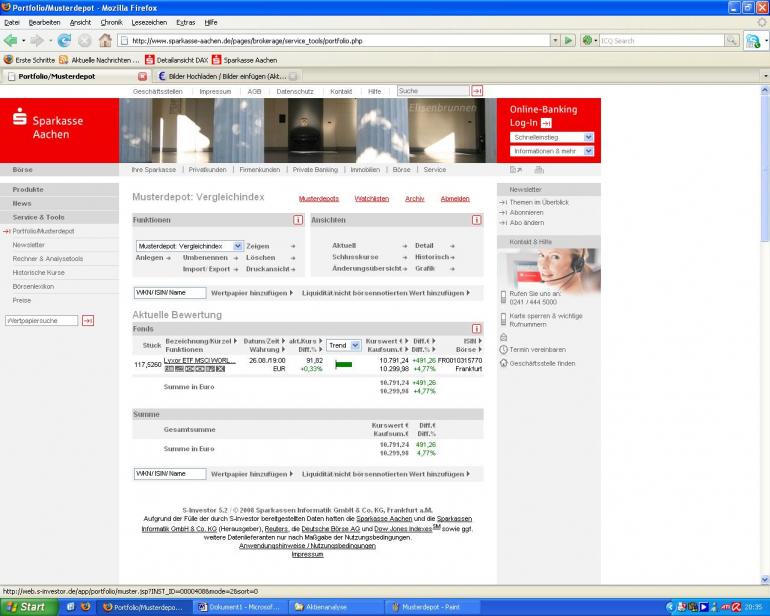The height and width of the screenshot is (616, 770).
Task: Open the Ansichten info icon
Action: [476, 220]
